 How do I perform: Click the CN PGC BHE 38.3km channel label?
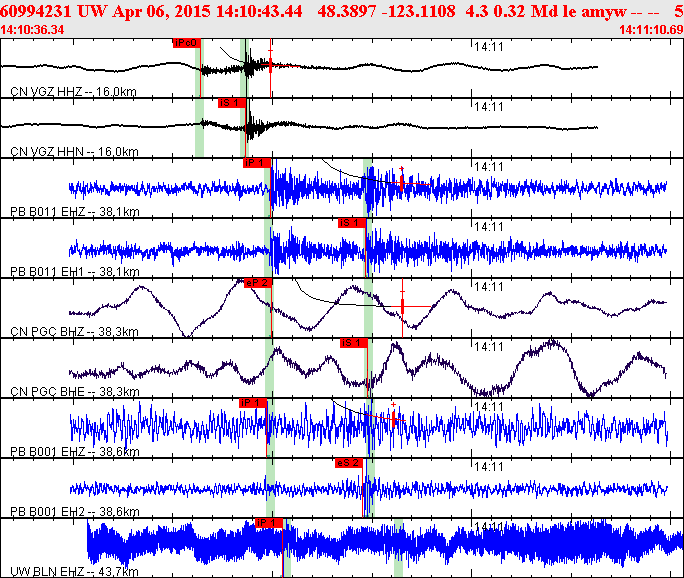point(75,392)
